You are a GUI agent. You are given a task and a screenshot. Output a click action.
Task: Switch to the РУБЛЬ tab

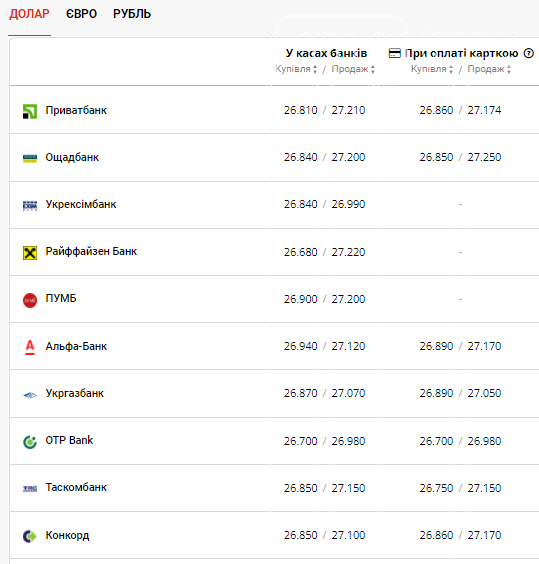coord(132,14)
